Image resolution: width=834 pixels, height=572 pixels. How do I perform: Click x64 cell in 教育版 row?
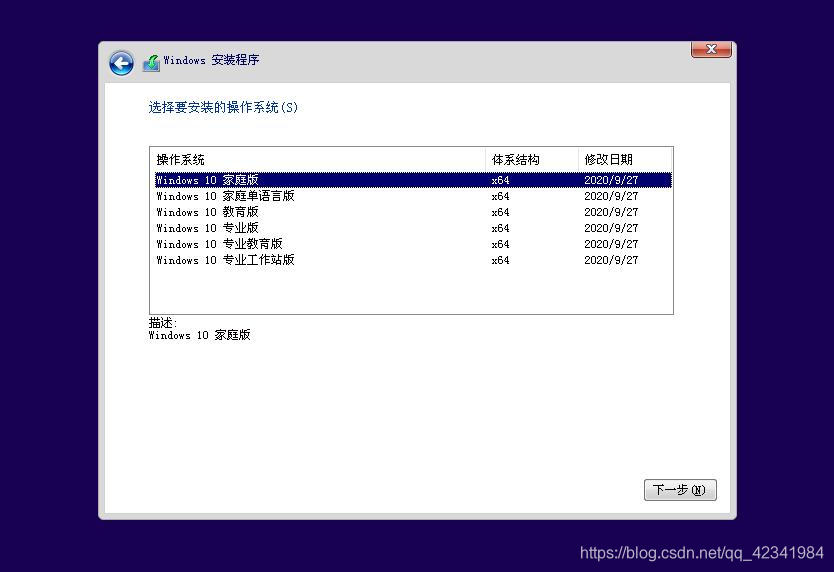(501, 212)
